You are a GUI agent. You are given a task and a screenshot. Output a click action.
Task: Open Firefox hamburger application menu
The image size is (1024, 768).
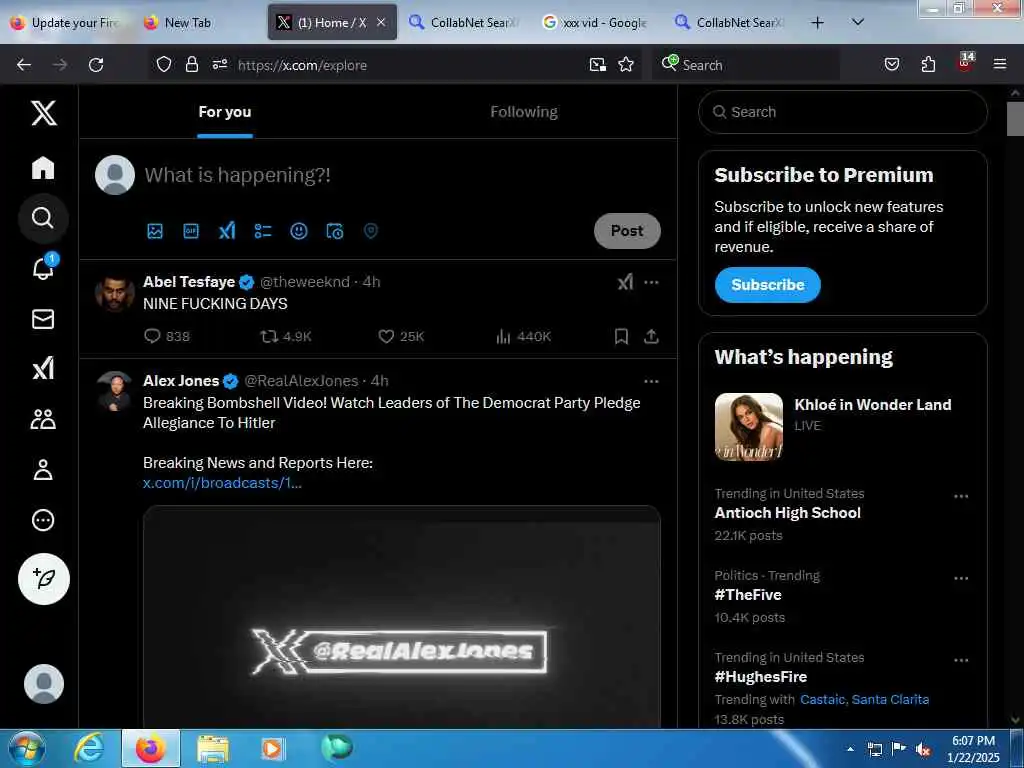[999, 64]
